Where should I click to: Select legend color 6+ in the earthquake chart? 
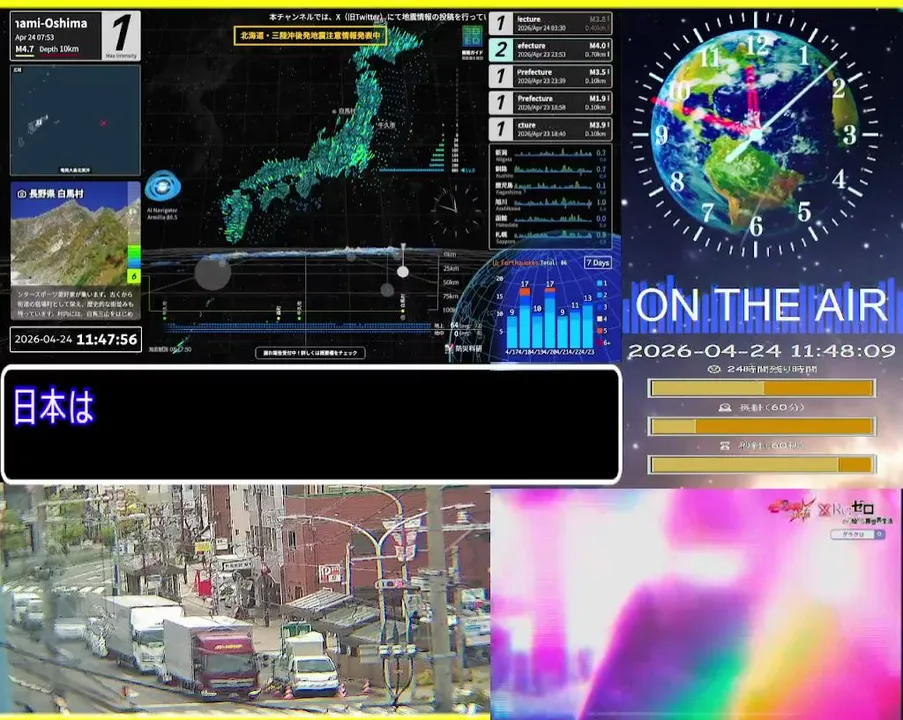[x=602, y=343]
